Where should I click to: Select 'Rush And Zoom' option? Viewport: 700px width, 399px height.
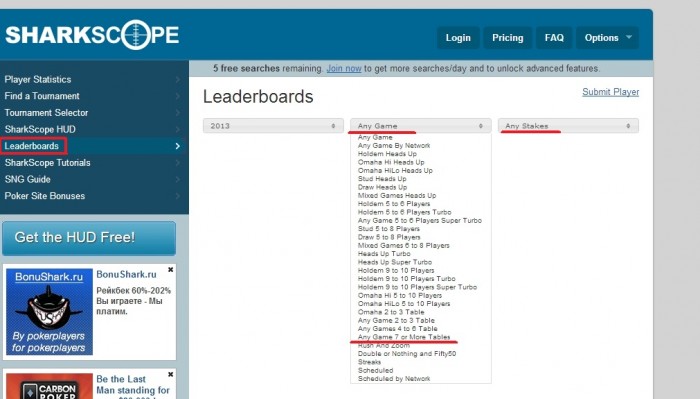pyautogui.click(x=383, y=345)
